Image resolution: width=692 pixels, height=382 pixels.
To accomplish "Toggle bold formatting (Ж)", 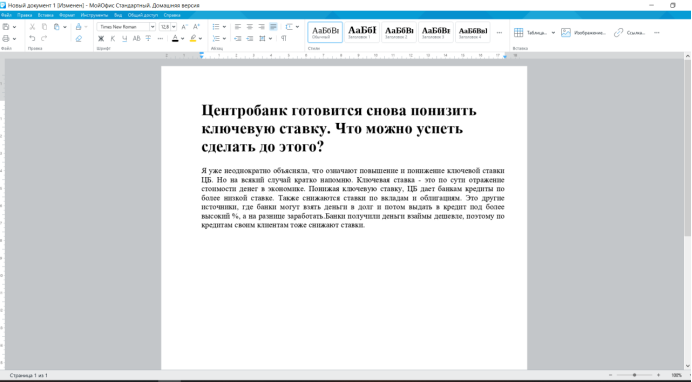I will pyautogui.click(x=101, y=38).
